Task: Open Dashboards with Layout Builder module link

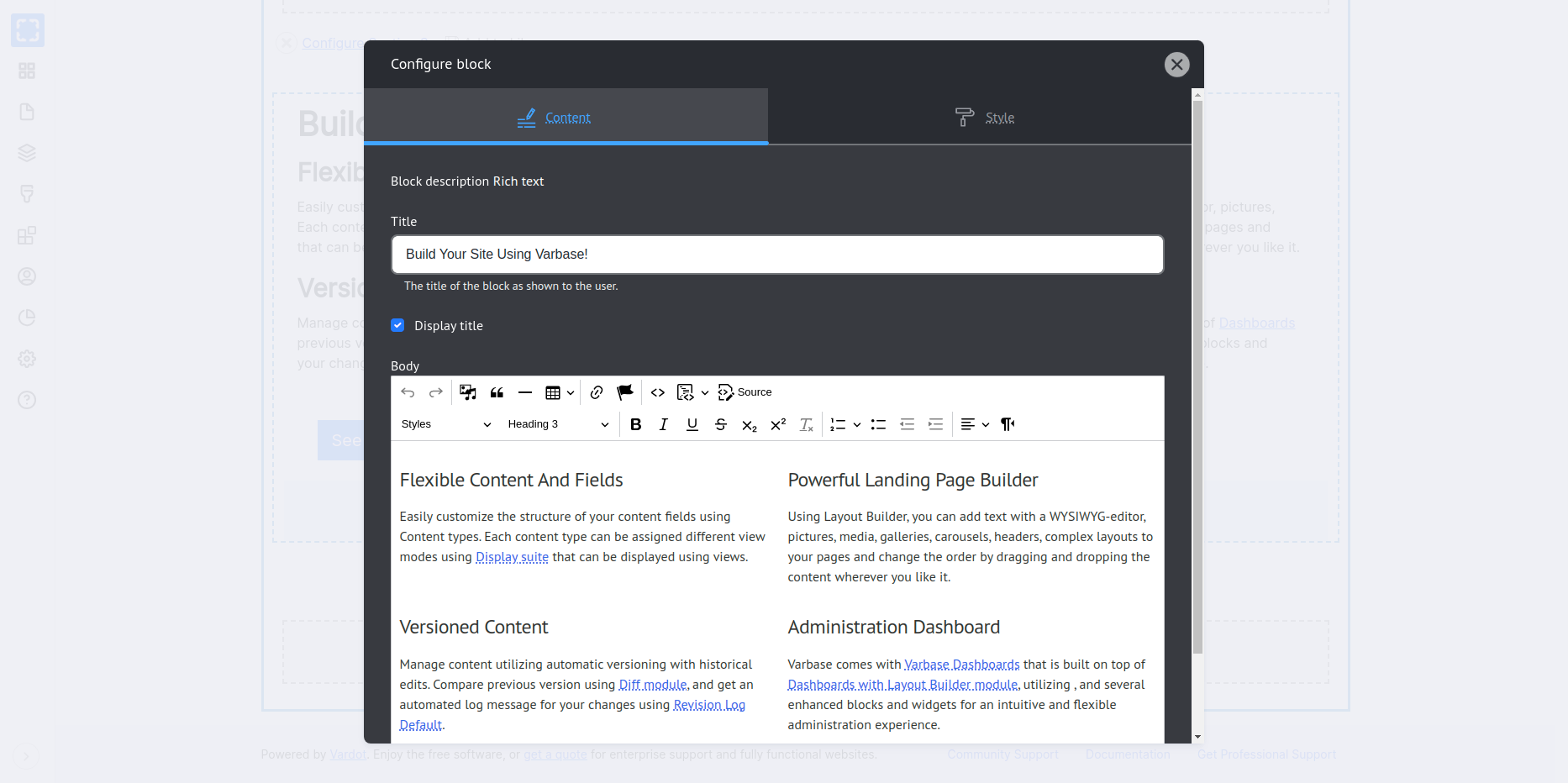Action: [x=903, y=685]
